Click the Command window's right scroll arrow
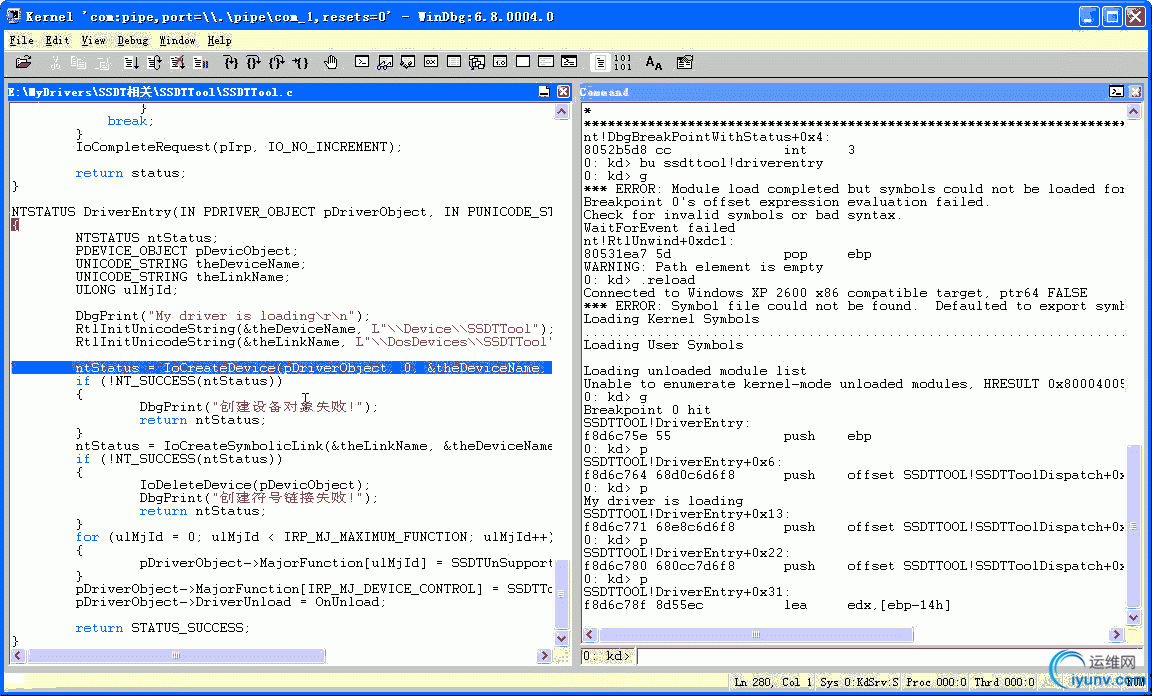 pyautogui.click(x=1116, y=634)
